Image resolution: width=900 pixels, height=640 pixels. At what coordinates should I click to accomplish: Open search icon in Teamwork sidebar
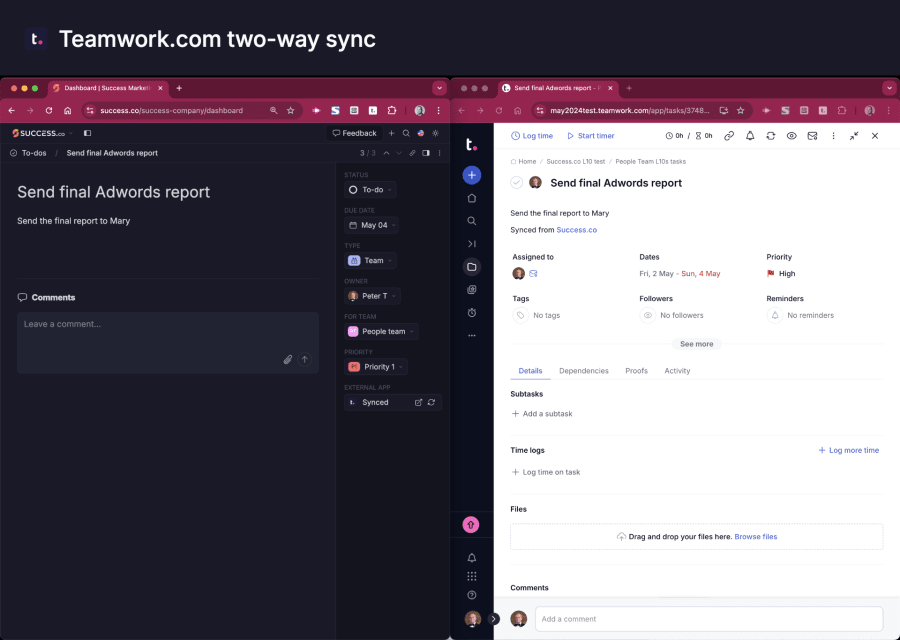(471, 221)
